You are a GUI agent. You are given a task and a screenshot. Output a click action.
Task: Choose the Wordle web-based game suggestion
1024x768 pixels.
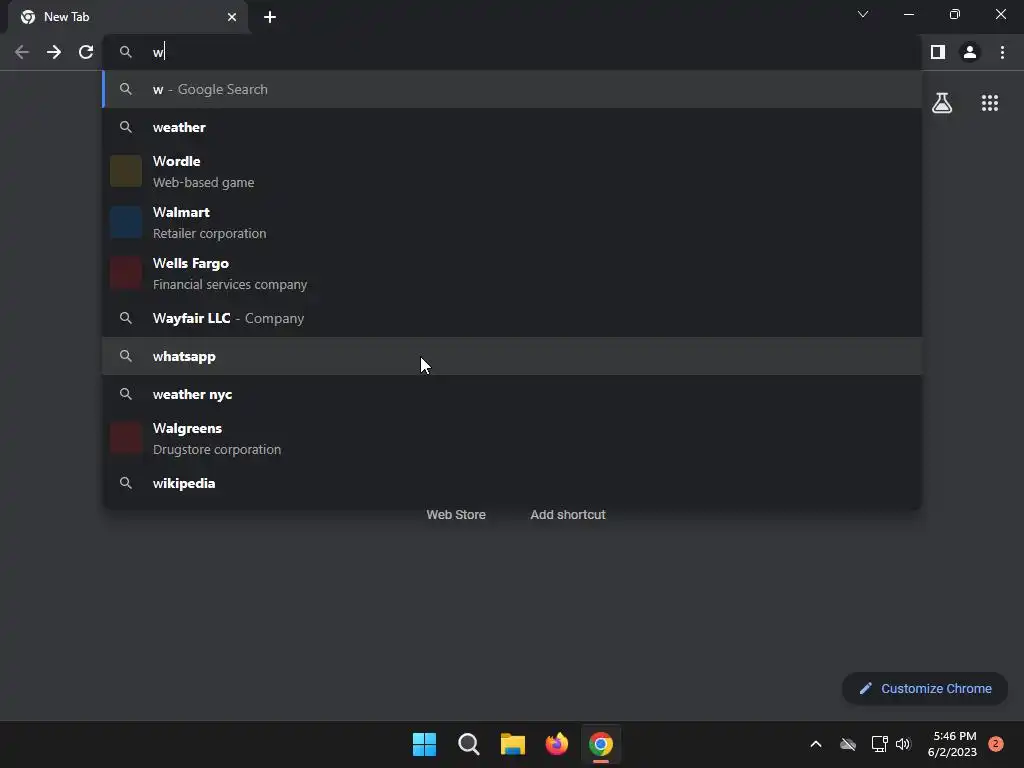click(512, 171)
